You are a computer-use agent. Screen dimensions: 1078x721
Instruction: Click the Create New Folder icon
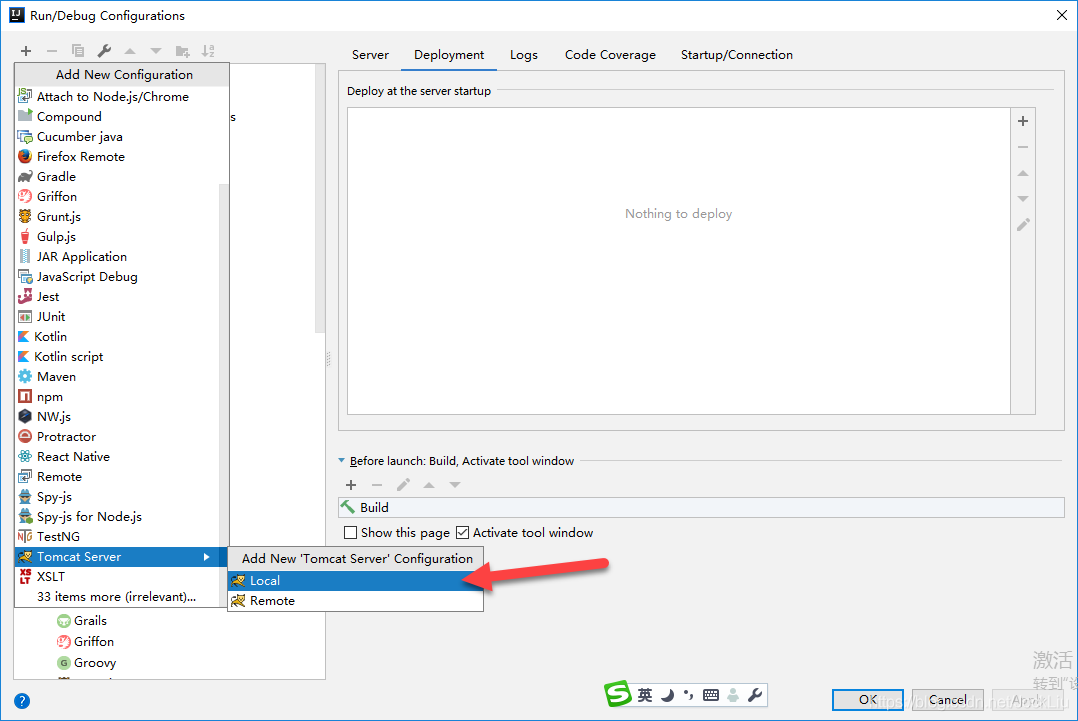[182, 51]
